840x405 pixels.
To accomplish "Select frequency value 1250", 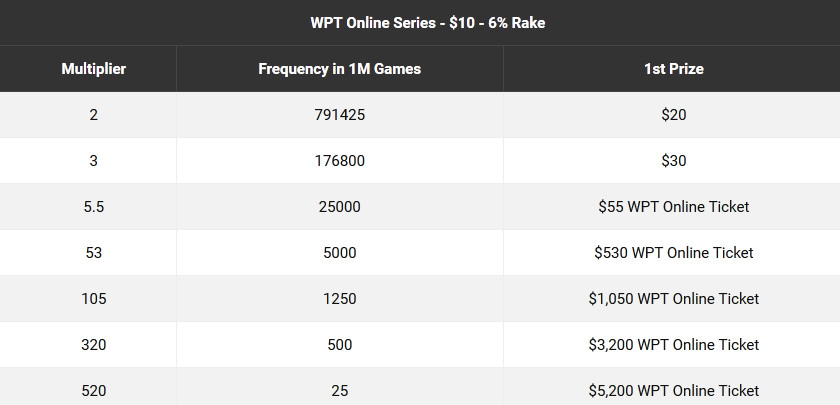I will click(340, 299).
